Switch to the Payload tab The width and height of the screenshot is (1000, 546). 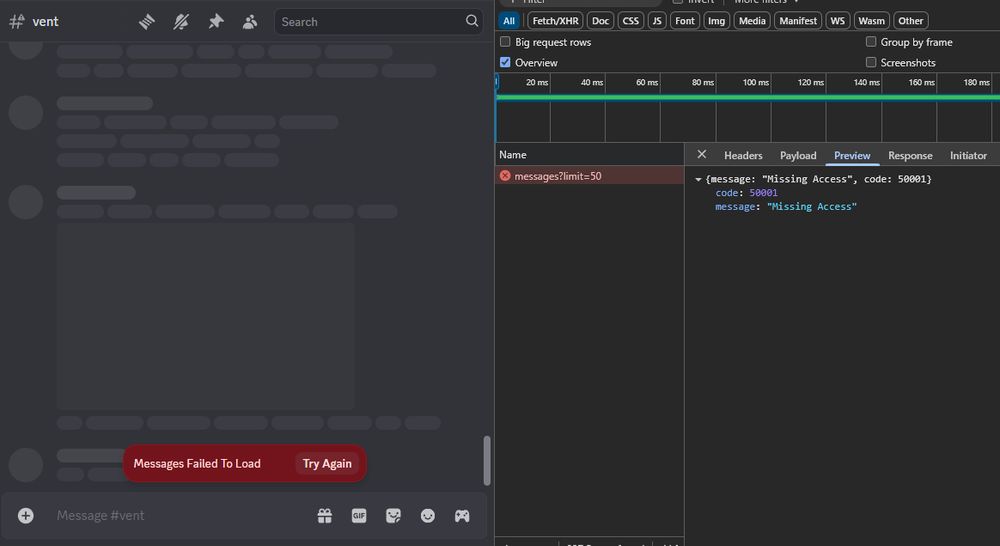coord(798,155)
